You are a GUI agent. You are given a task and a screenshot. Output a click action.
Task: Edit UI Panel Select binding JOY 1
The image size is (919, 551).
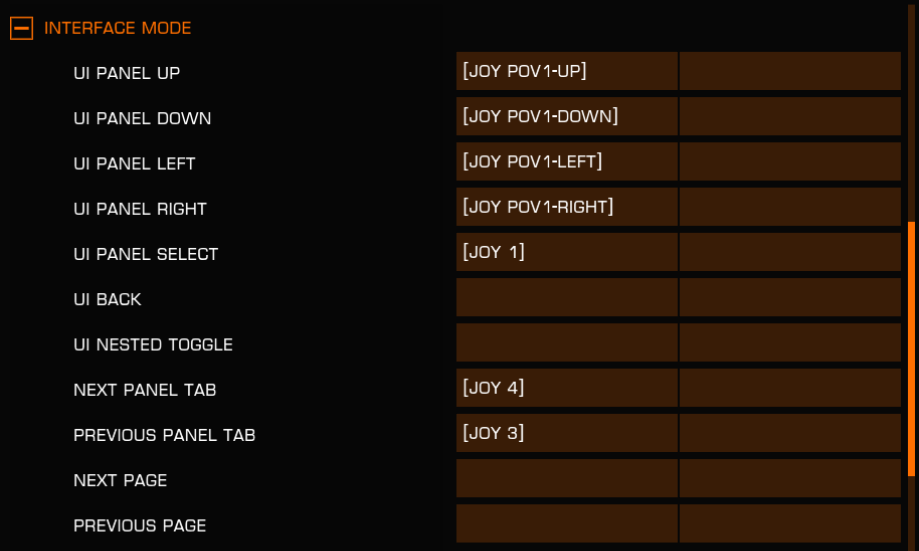tap(567, 252)
